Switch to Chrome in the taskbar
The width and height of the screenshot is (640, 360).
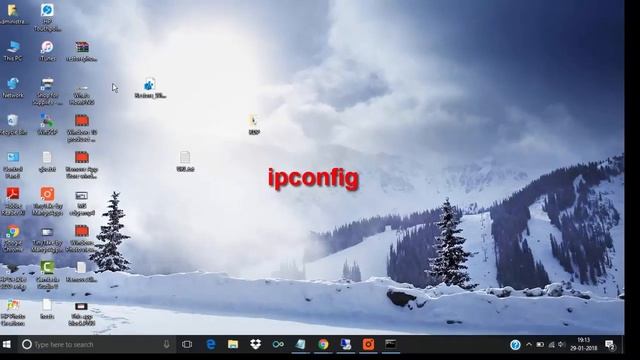click(323, 344)
